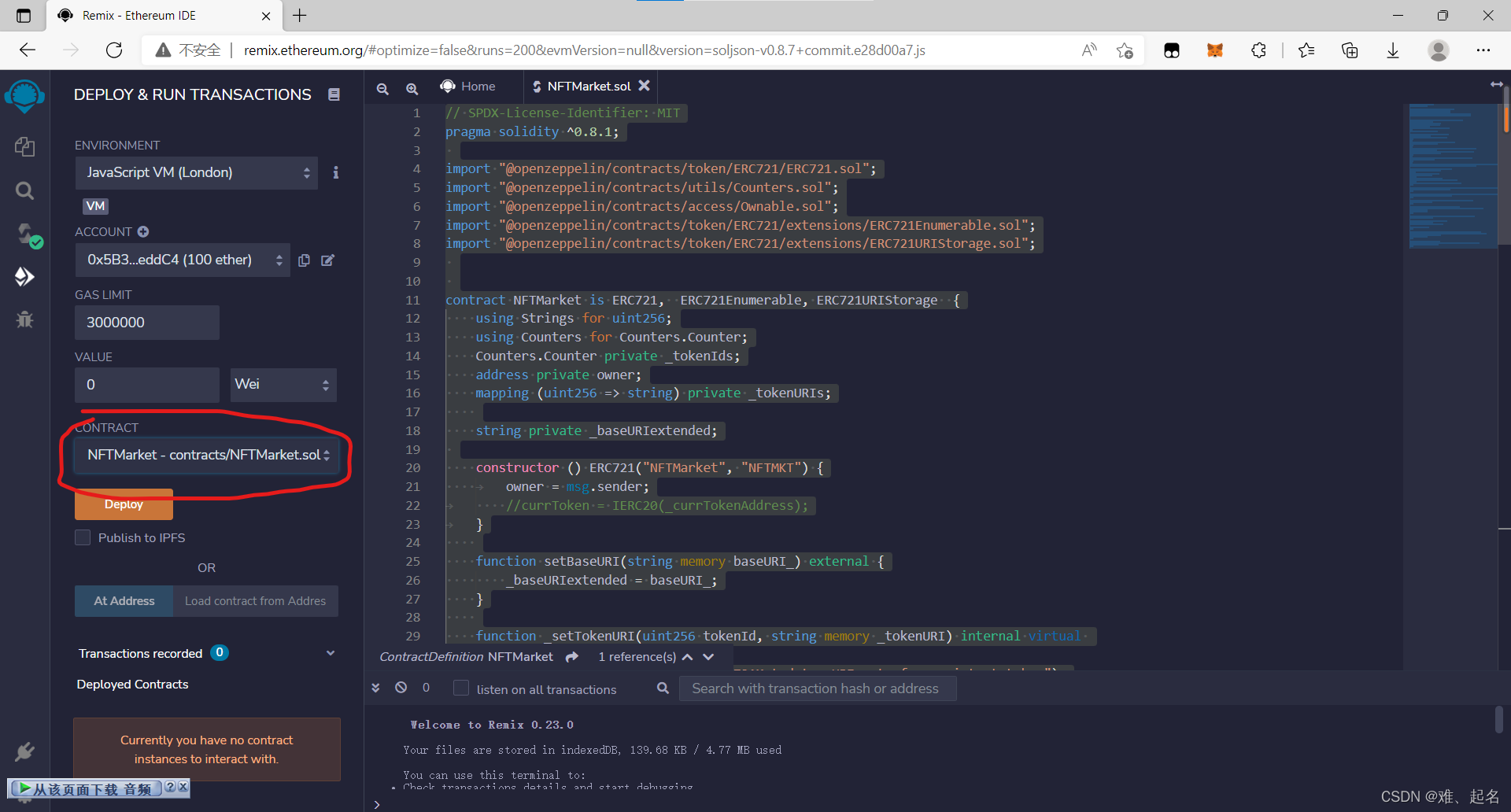The height and width of the screenshot is (812, 1511).
Task: Open the Environment JavaScript VM dropdown
Action: point(197,172)
